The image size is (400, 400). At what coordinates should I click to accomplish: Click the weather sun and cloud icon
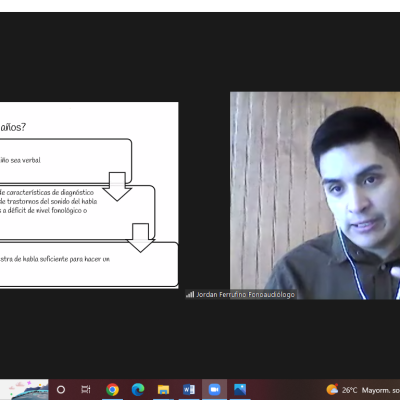pos(332,389)
